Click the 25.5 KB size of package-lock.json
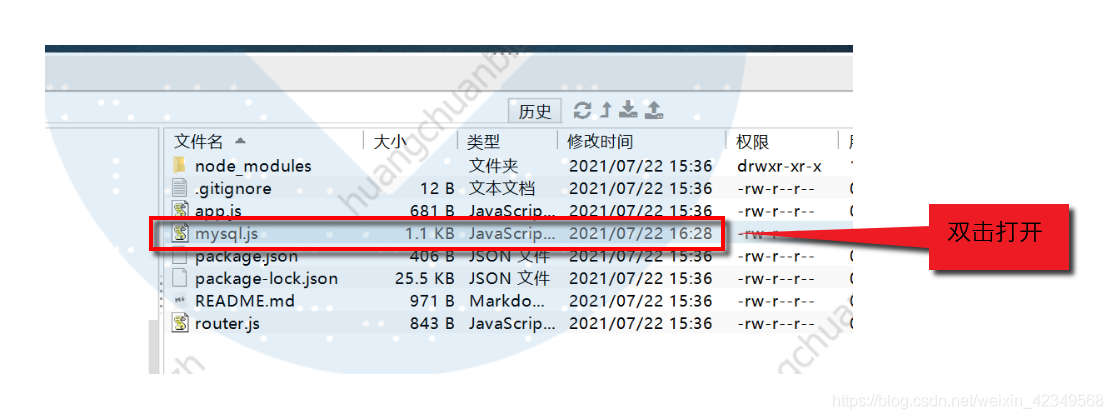Image resolution: width=1113 pixels, height=419 pixels. (424, 279)
